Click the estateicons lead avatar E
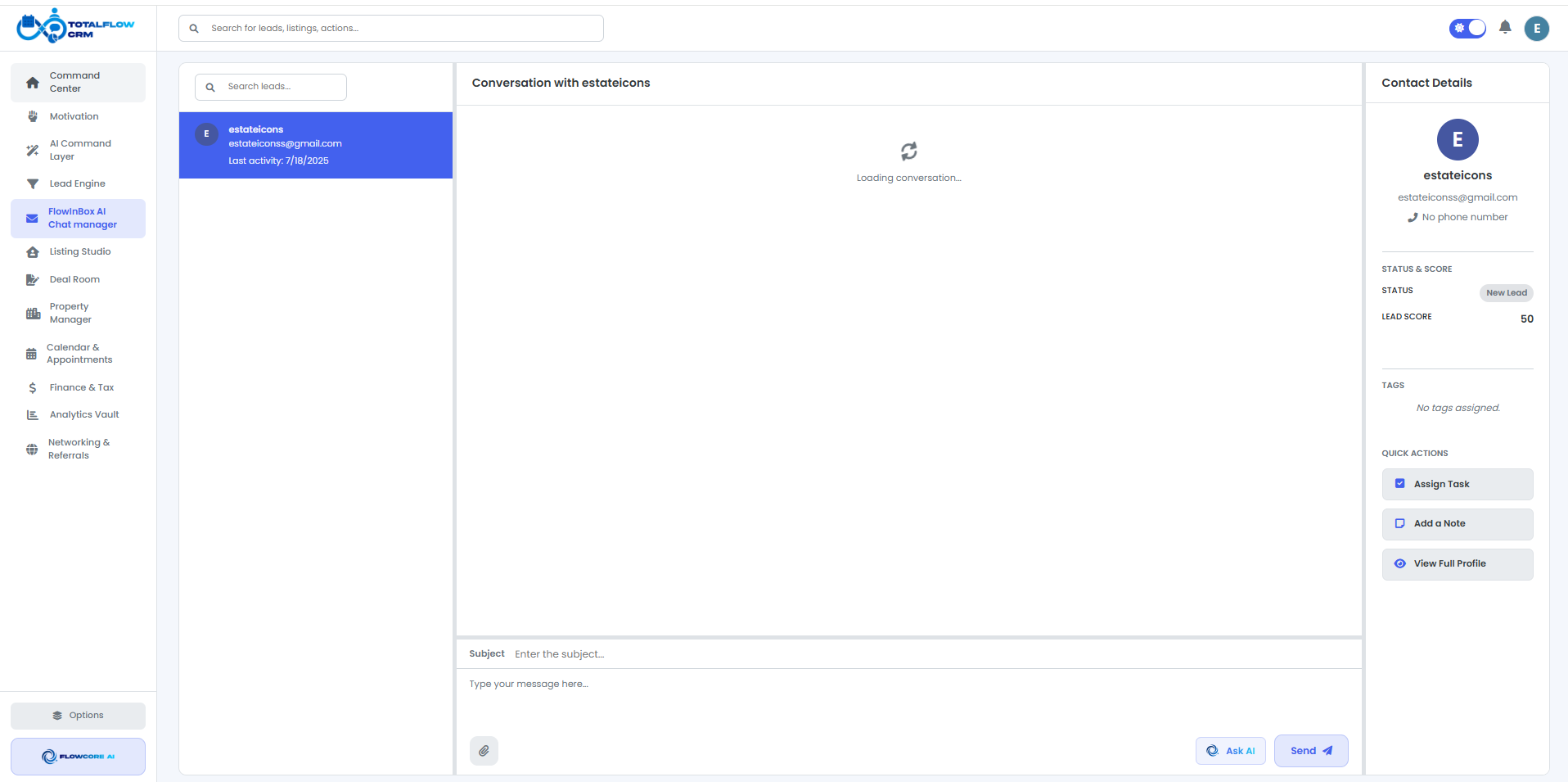This screenshot has height=782, width=1568. click(206, 133)
